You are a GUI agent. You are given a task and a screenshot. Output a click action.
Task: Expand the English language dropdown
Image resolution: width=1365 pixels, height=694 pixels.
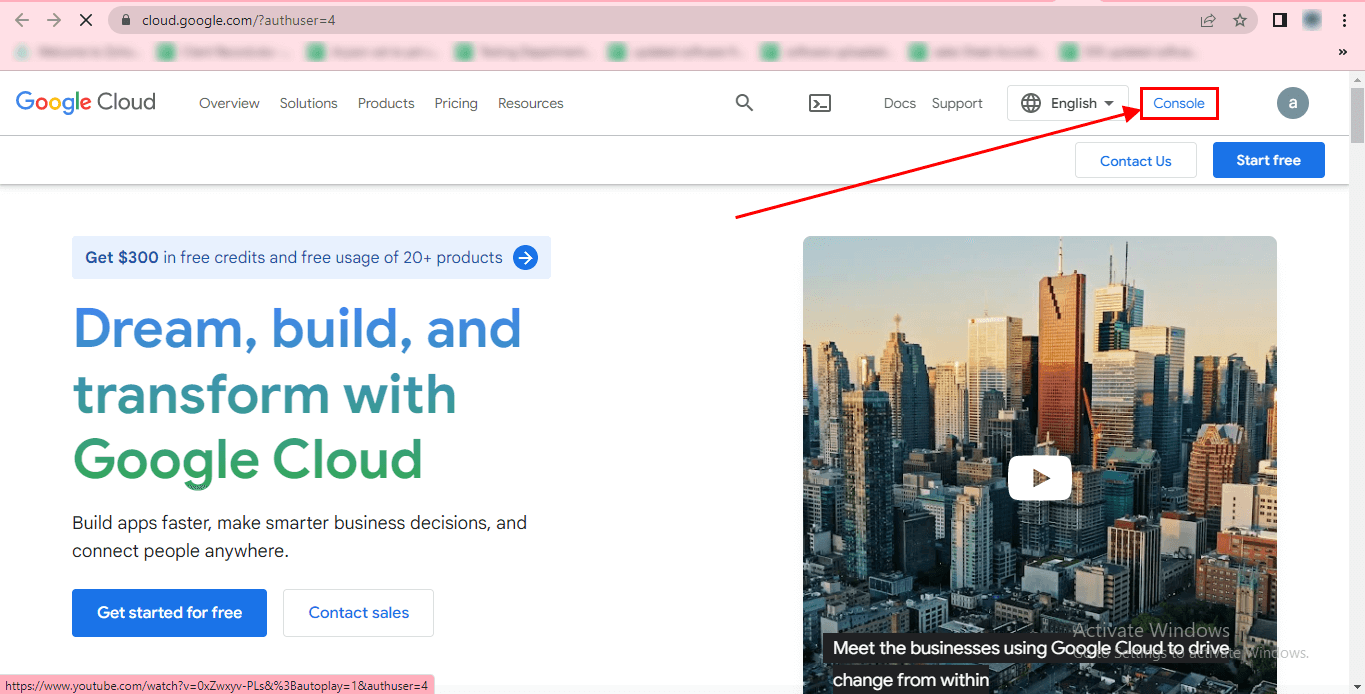tap(1068, 103)
